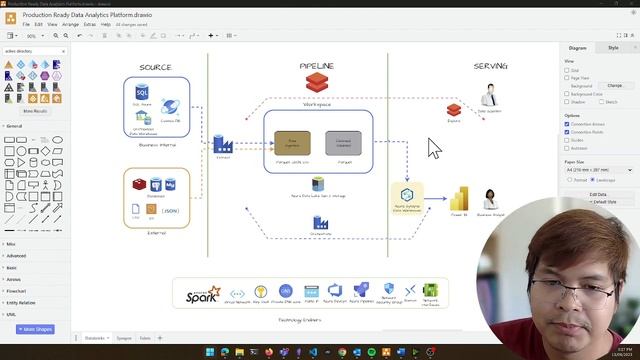Select the Explore Databricks icon in SERVING
Viewport: 640px width, 360px height.
tap(453, 110)
